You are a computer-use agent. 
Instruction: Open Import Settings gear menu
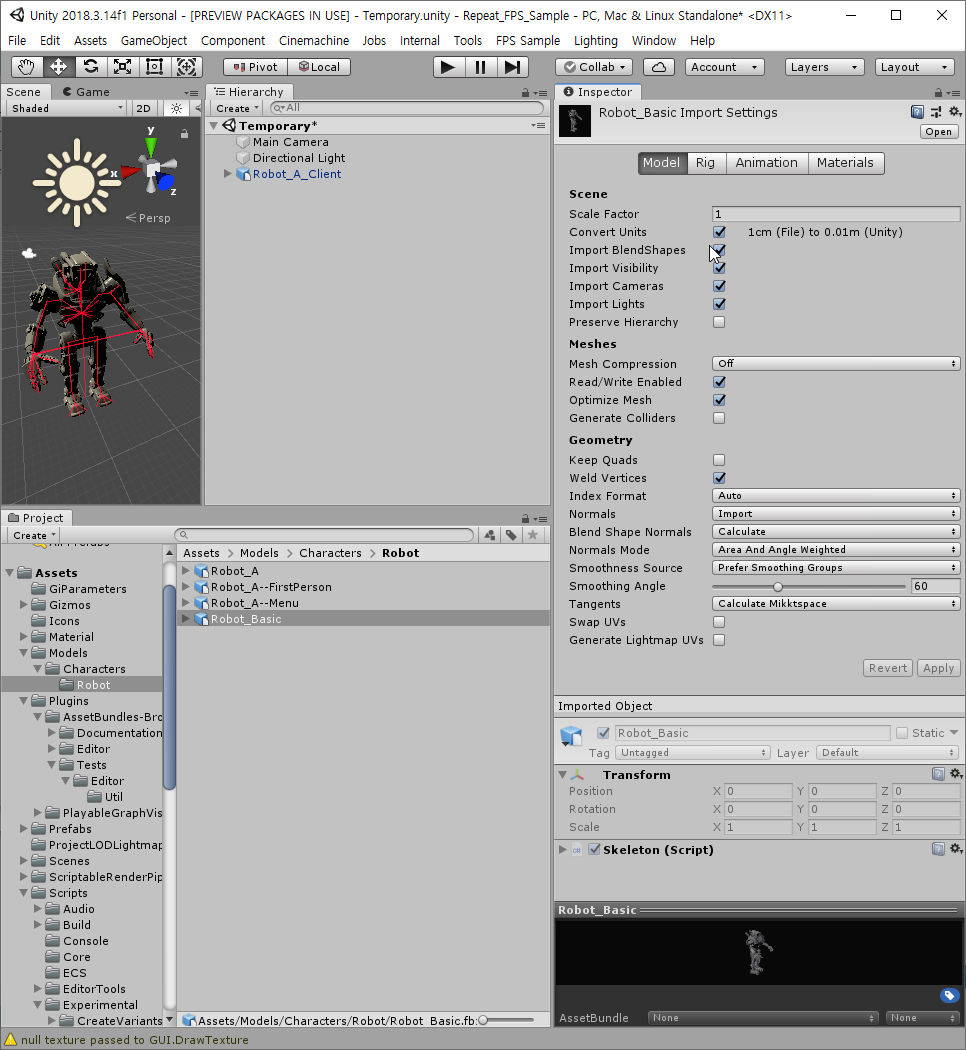click(x=955, y=112)
